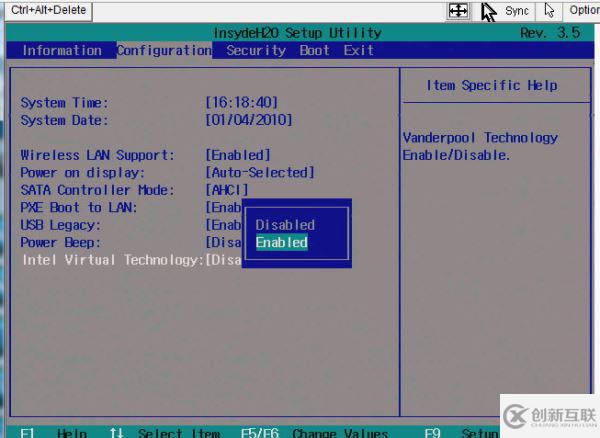Click the large black cursor Sync icon
Image resolution: width=600 pixels, height=438 pixels.
point(488,12)
